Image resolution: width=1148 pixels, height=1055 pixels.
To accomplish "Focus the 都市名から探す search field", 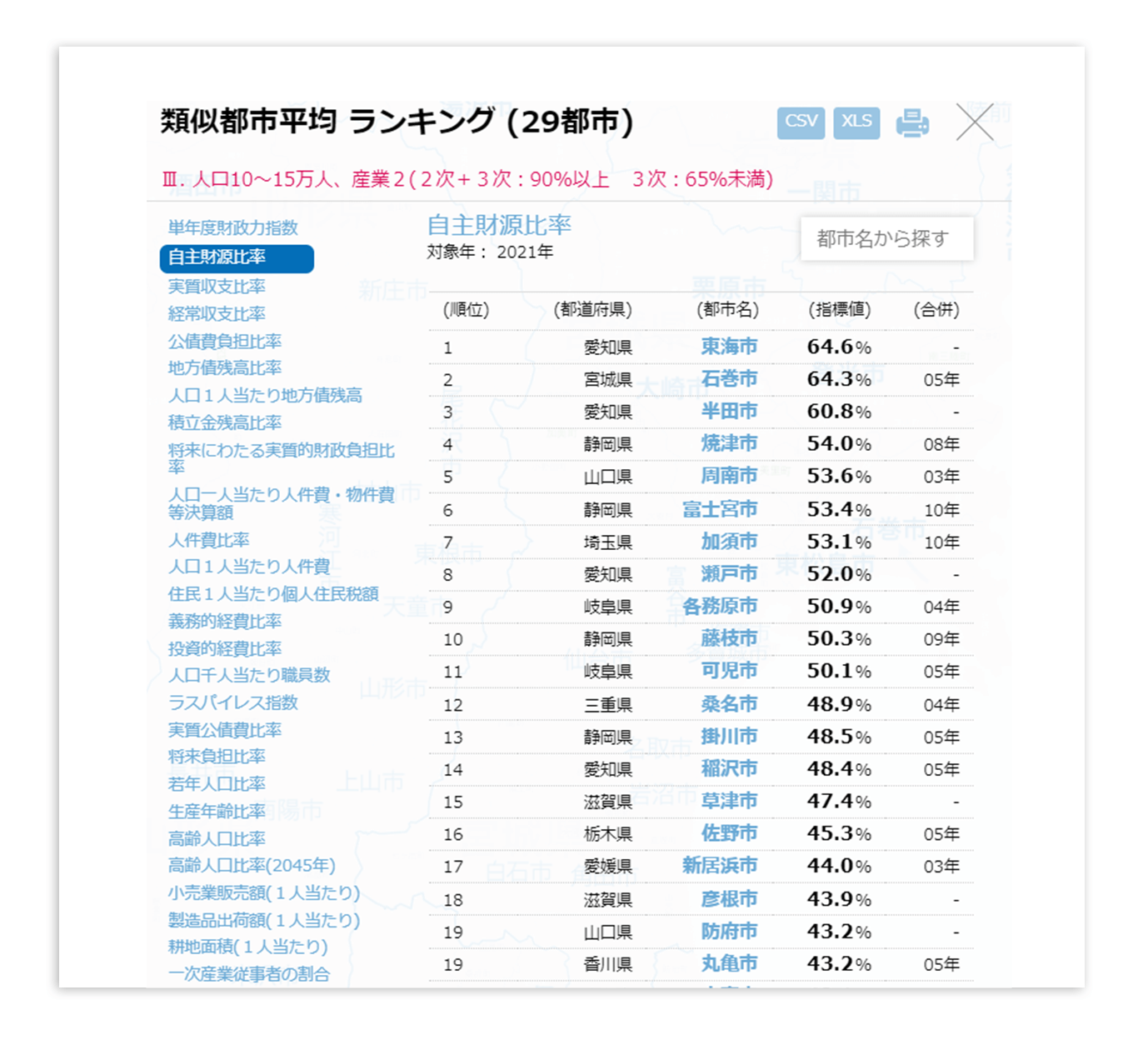I will click(x=887, y=239).
